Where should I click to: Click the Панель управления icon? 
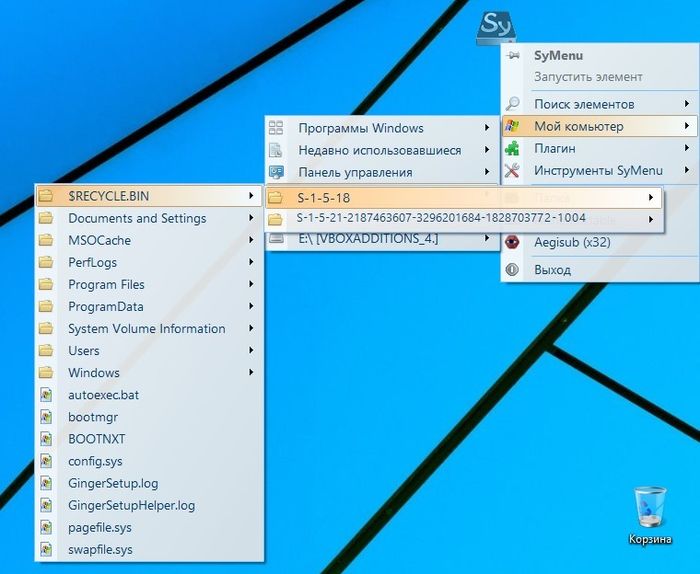277,173
